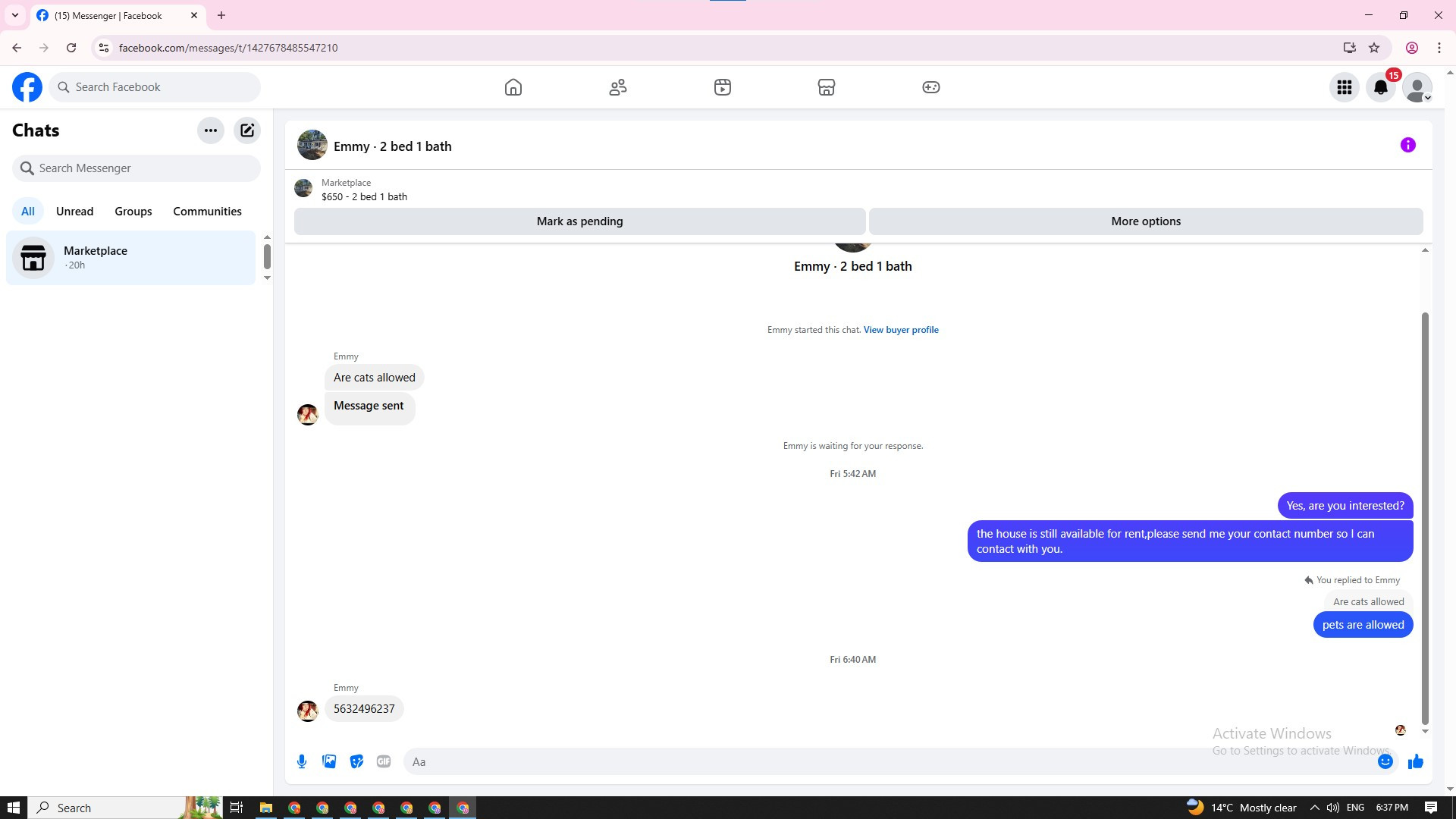
Task: Switch to the Unread chats tab
Action: [x=74, y=212]
